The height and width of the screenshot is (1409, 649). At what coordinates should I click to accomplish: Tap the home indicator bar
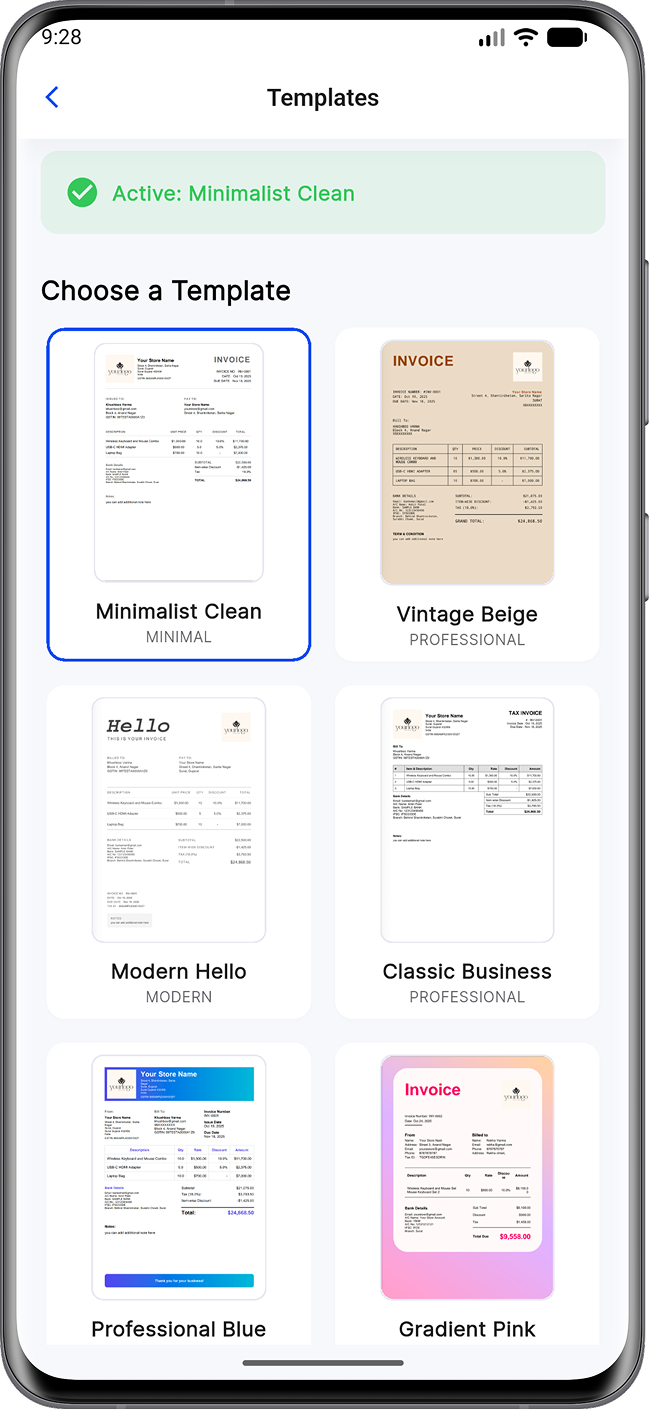(324, 1363)
